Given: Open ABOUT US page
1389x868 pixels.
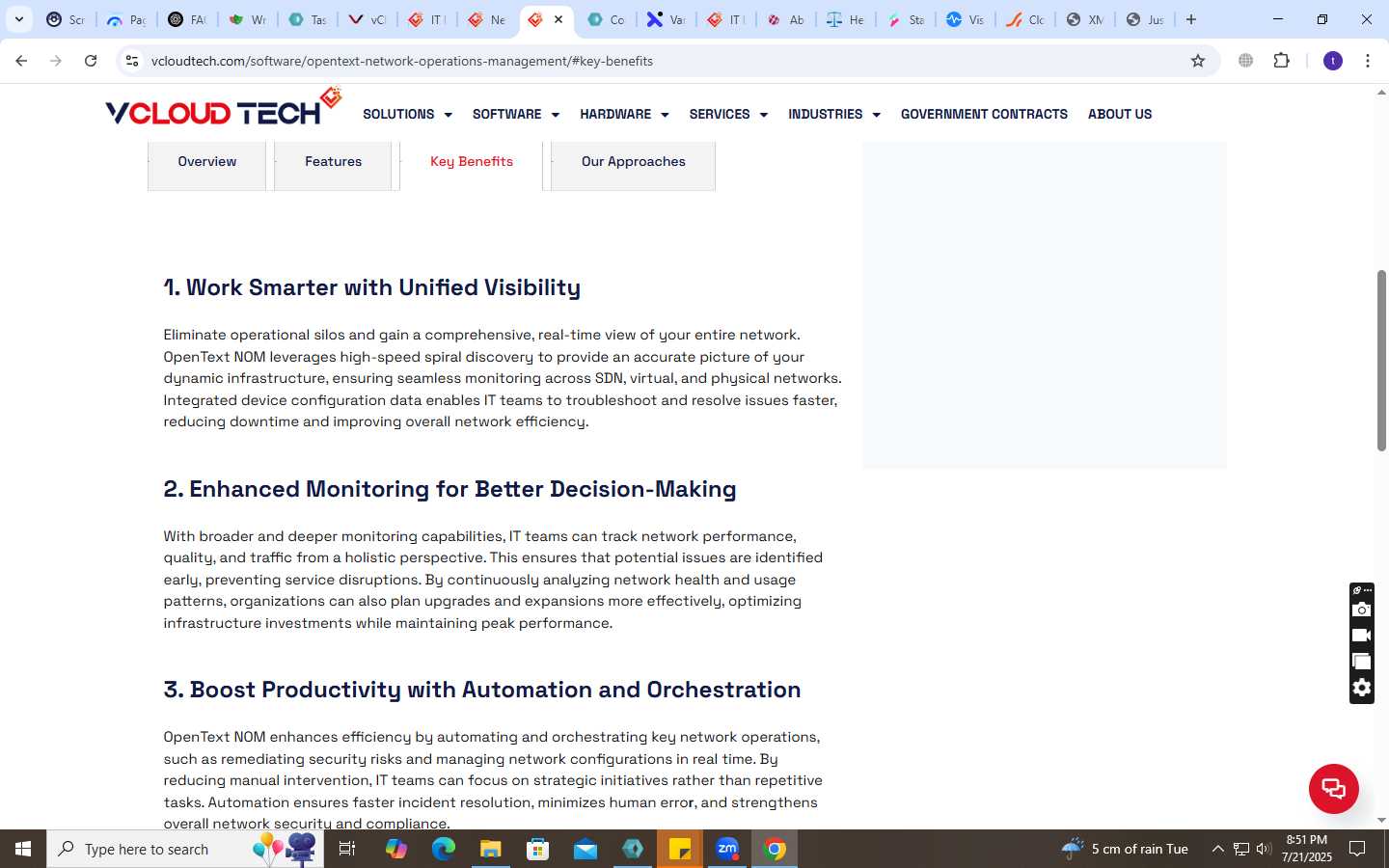Looking at the screenshot, I should [1120, 114].
